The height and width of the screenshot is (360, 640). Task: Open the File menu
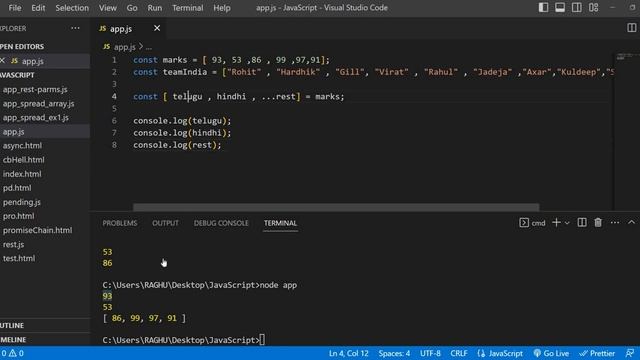pos(15,8)
